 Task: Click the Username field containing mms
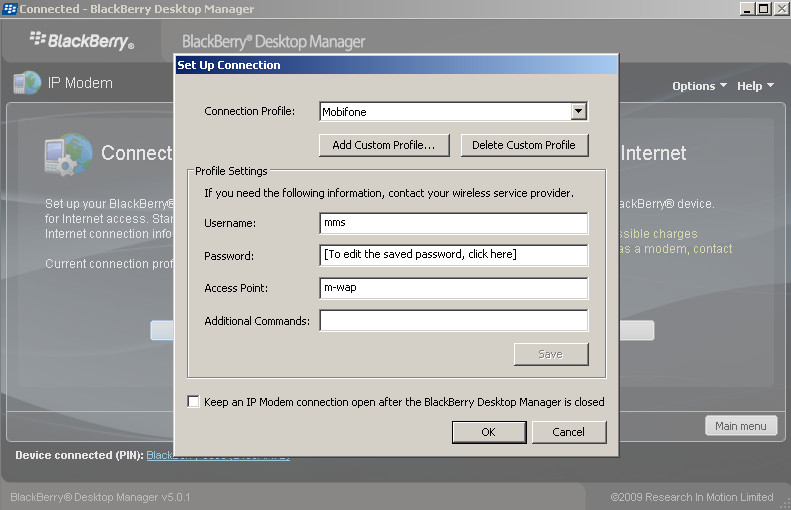(x=453, y=223)
